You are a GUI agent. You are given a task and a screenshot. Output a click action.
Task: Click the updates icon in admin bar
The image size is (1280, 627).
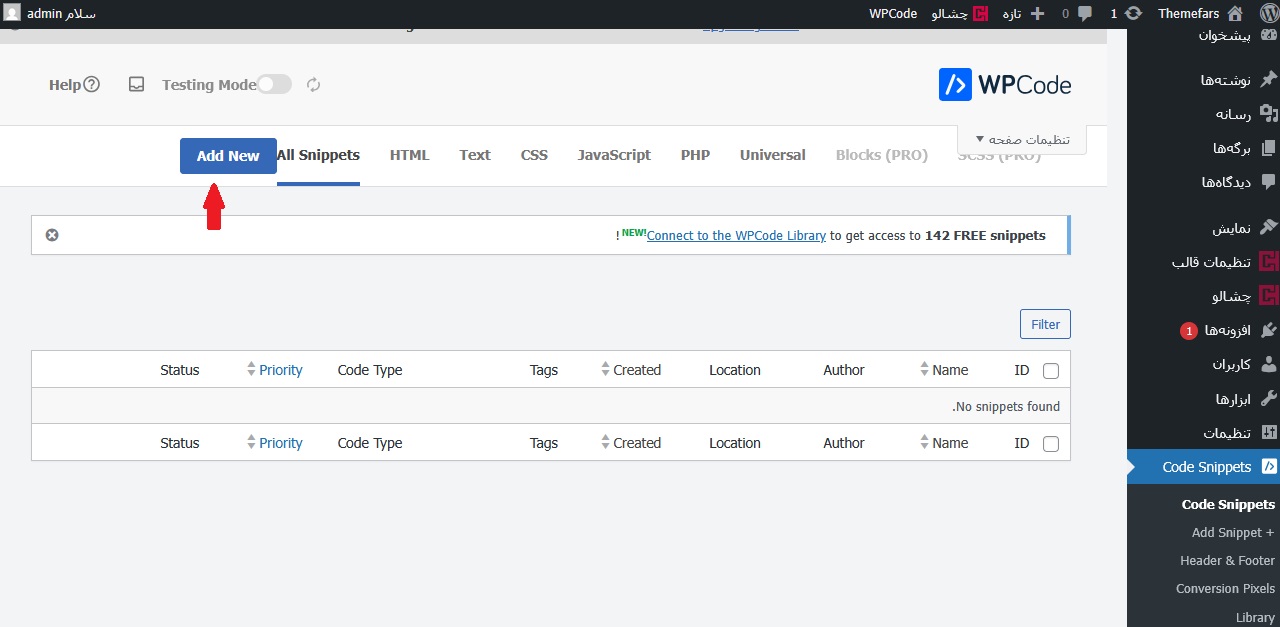tap(1133, 14)
